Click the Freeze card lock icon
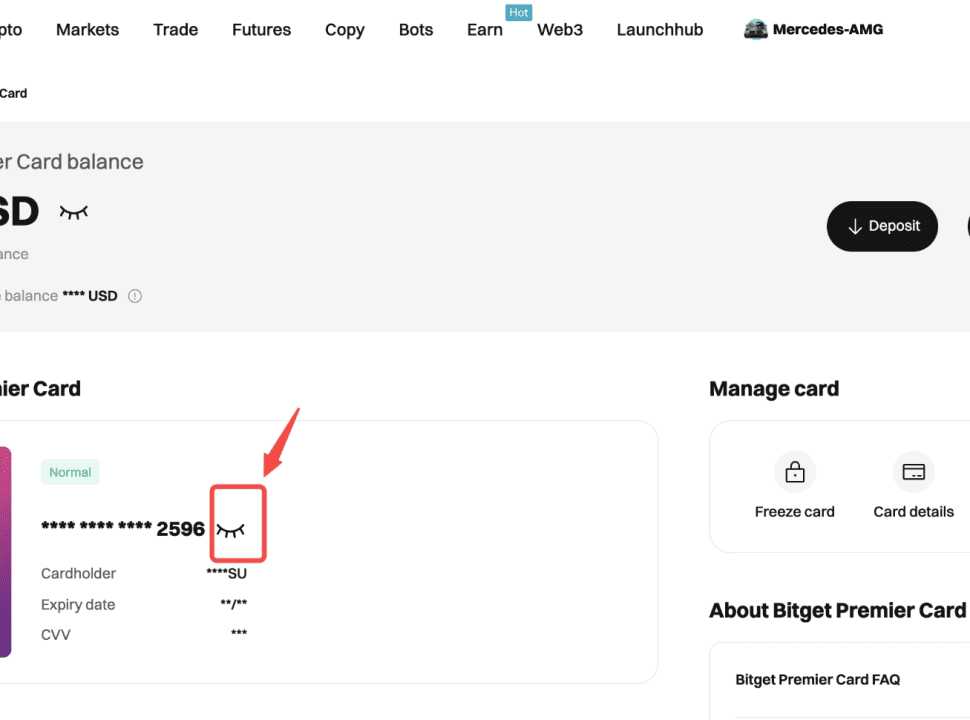Image resolution: width=970 pixels, height=720 pixels. (x=795, y=472)
